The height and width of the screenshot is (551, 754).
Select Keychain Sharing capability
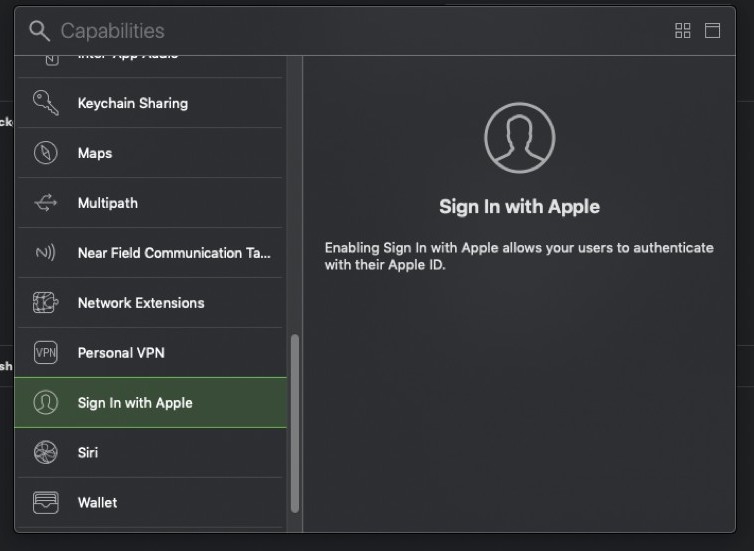[x=133, y=103]
